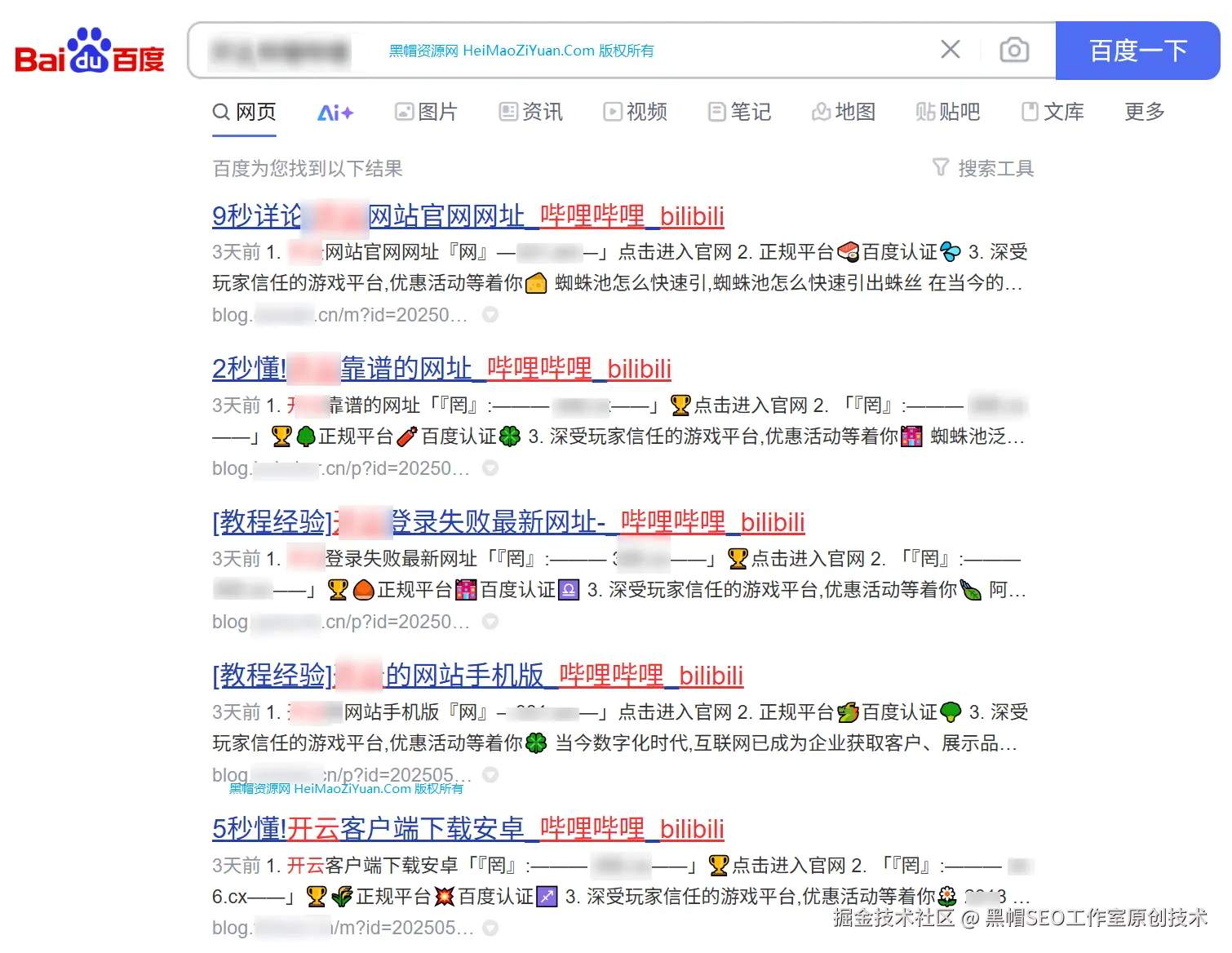Clear the search box with the X icon
This screenshot has height=953, width=1232.
[950, 49]
